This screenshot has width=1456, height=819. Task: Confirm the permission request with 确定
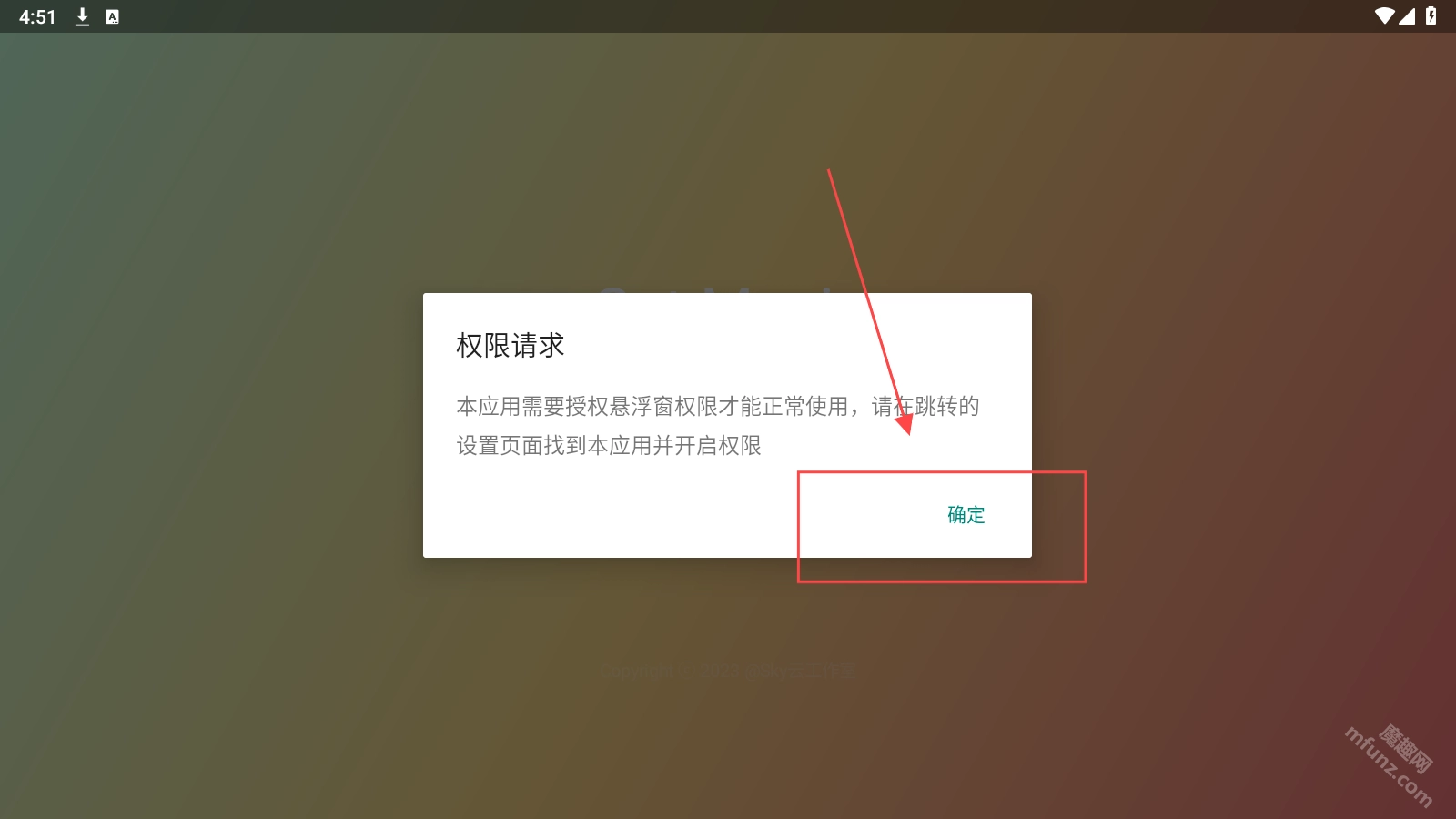point(966,515)
